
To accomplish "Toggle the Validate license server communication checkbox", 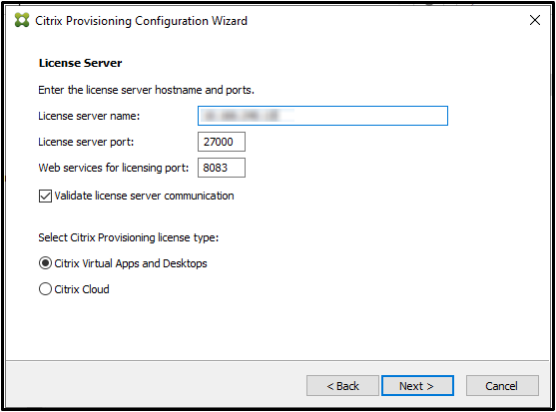I will coord(45,196).
